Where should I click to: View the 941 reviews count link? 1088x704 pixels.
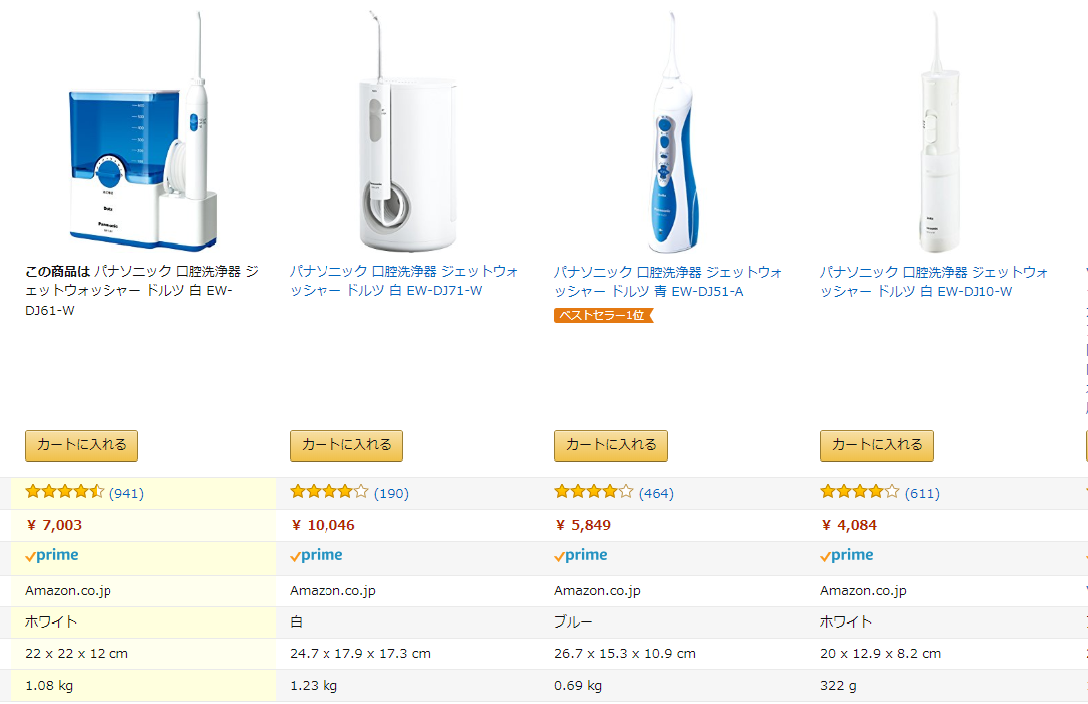tap(126, 493)
